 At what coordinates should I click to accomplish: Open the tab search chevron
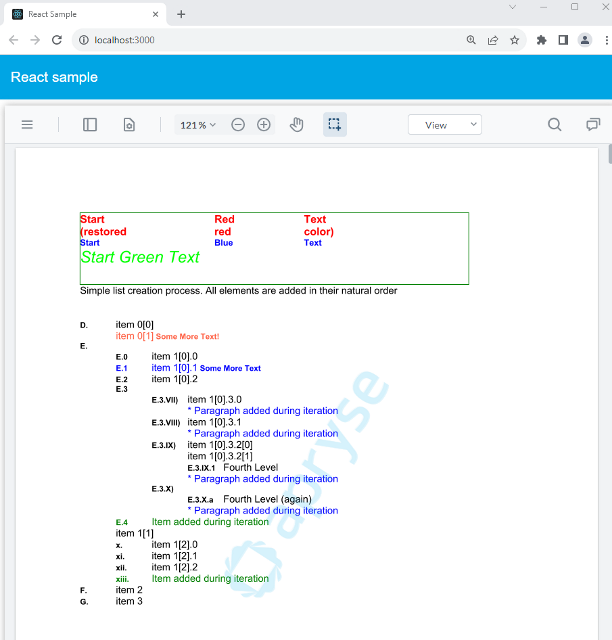tap(512, 7)
